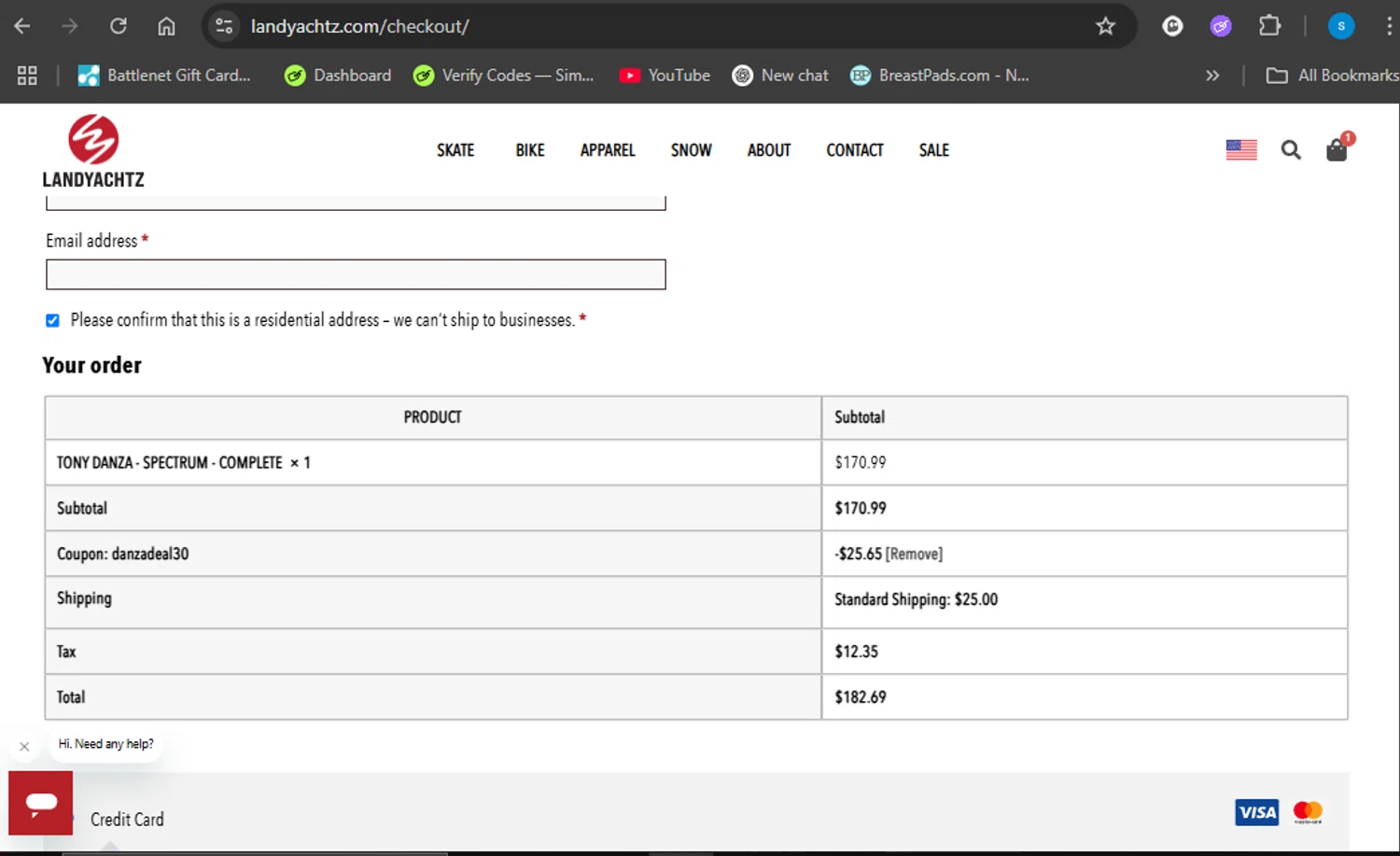
Task: Open the Grammarly extension icon
Action: coord(1172,26)
